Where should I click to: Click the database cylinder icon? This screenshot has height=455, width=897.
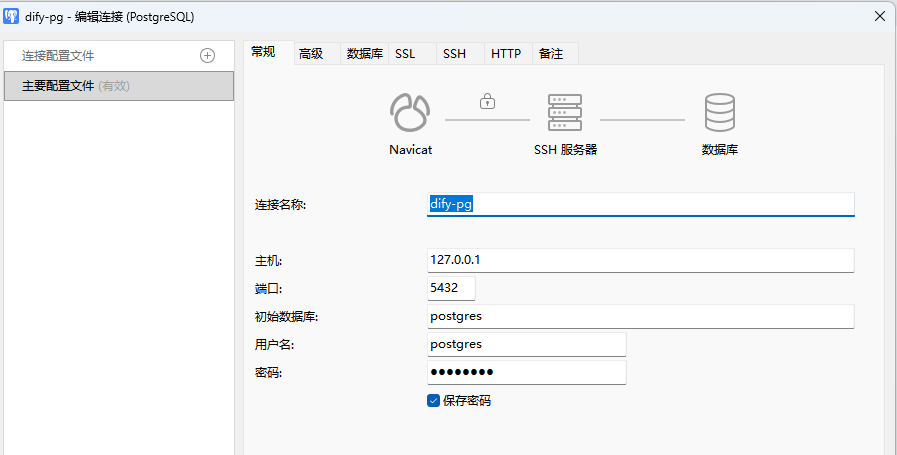[x=720, y=113]
